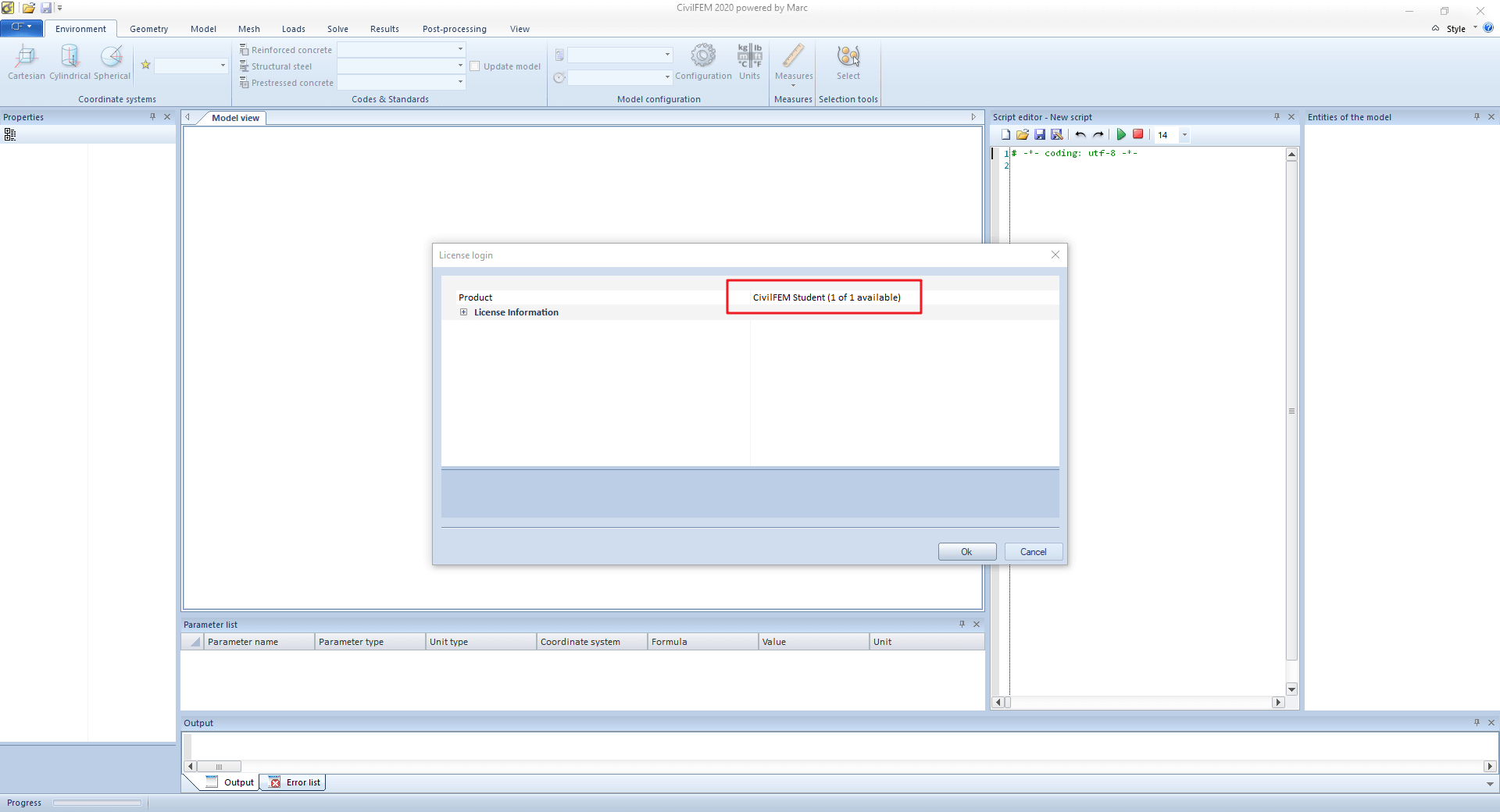Open the Configuration gear tool
Screen dimensions: 1500x812
[x=703, y=57]
